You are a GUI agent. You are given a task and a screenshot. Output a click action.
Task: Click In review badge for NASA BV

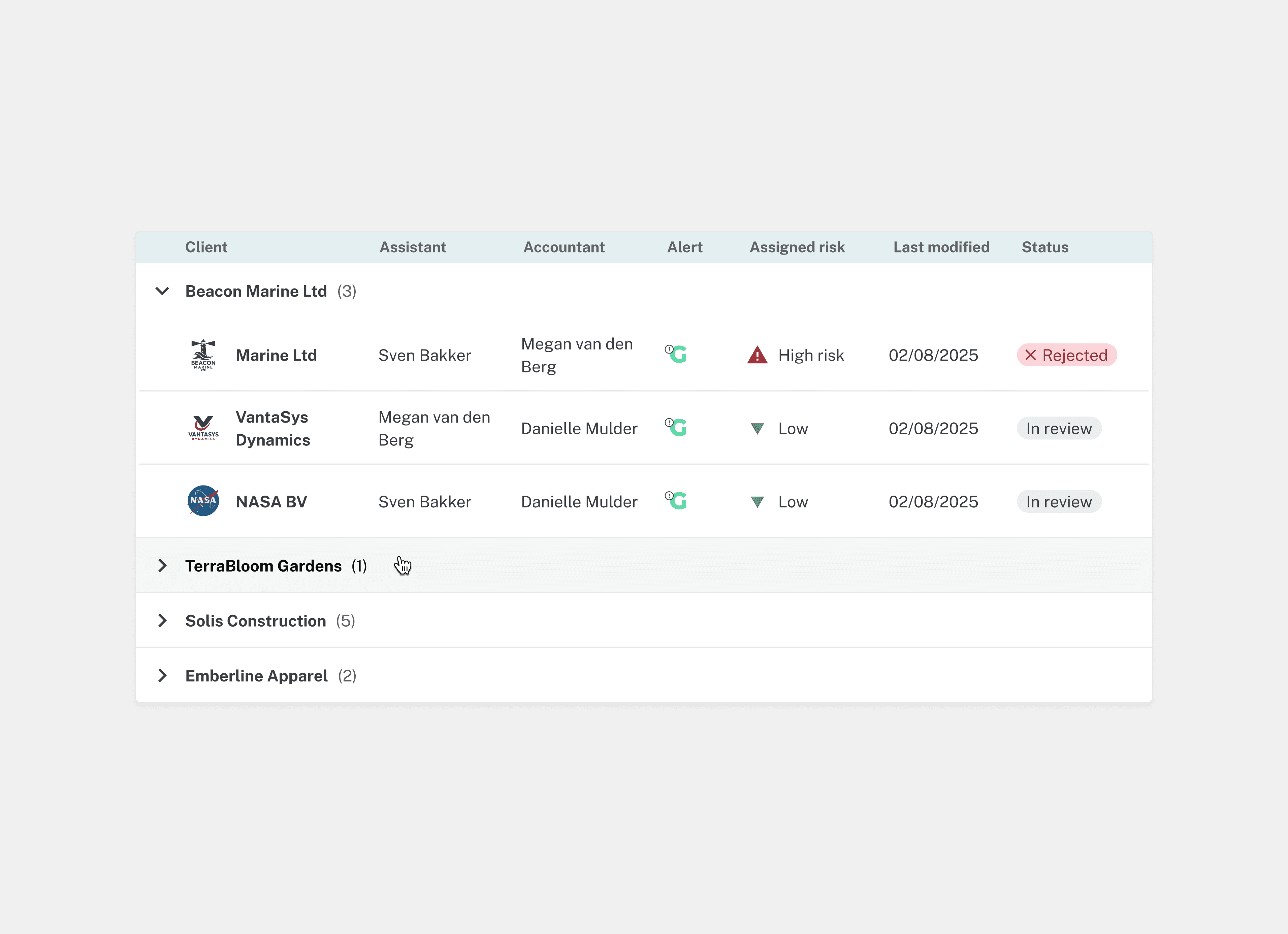1059,502
